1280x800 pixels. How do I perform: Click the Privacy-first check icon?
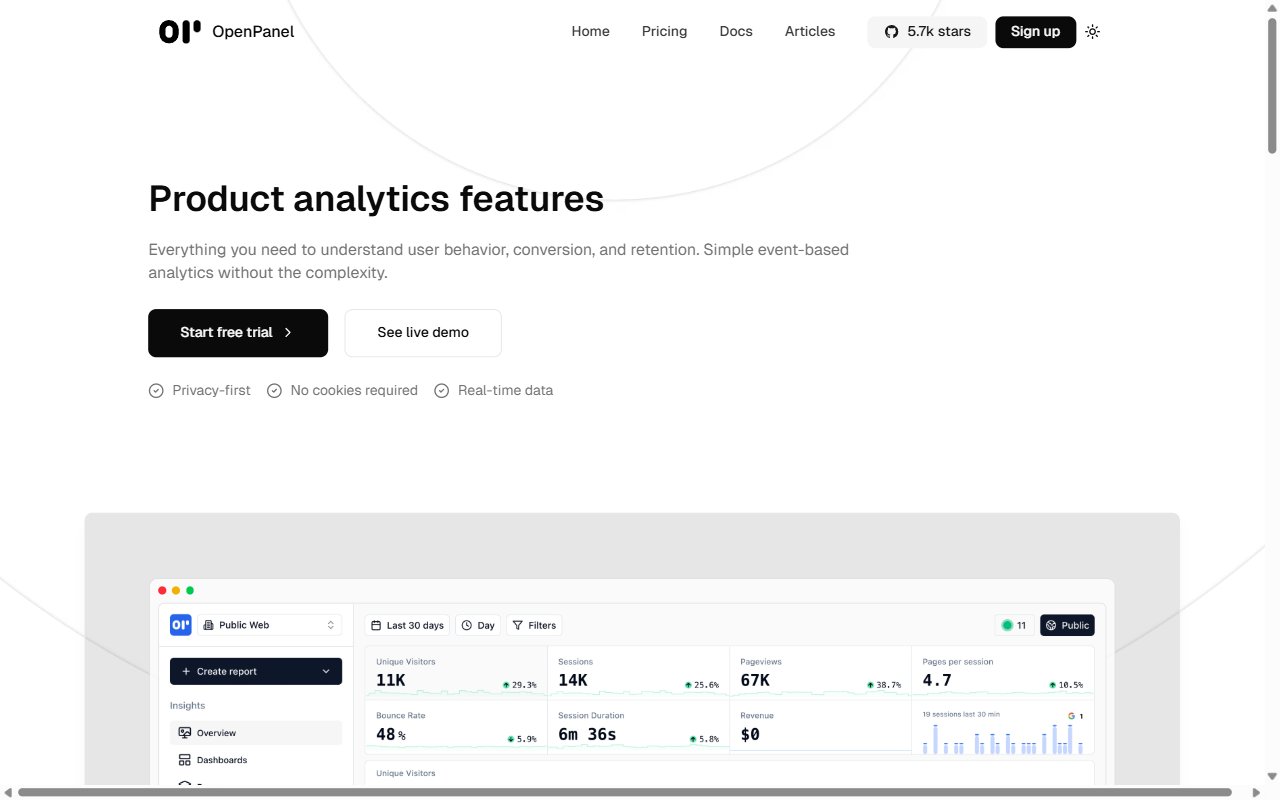156,391
